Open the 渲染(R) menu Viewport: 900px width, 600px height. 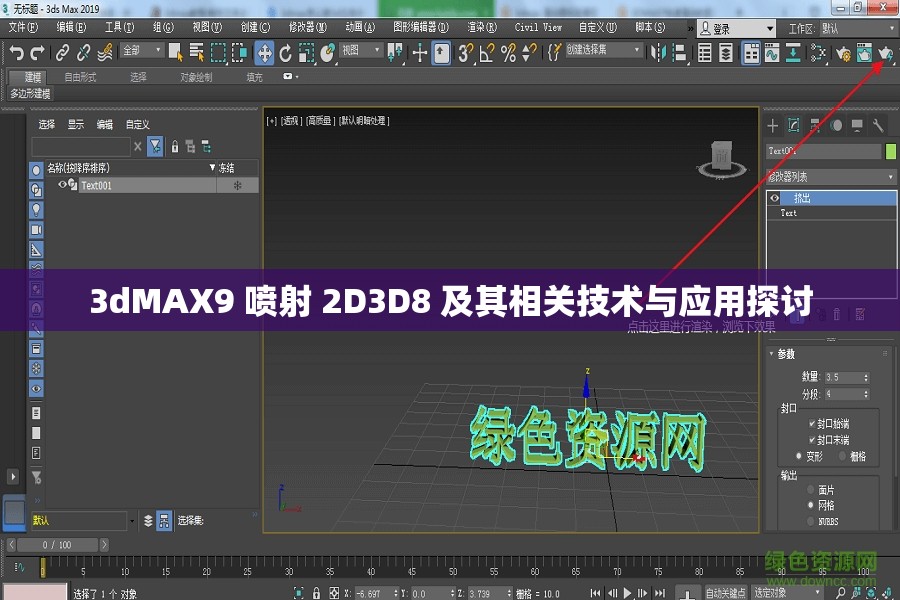pos(482,27)
